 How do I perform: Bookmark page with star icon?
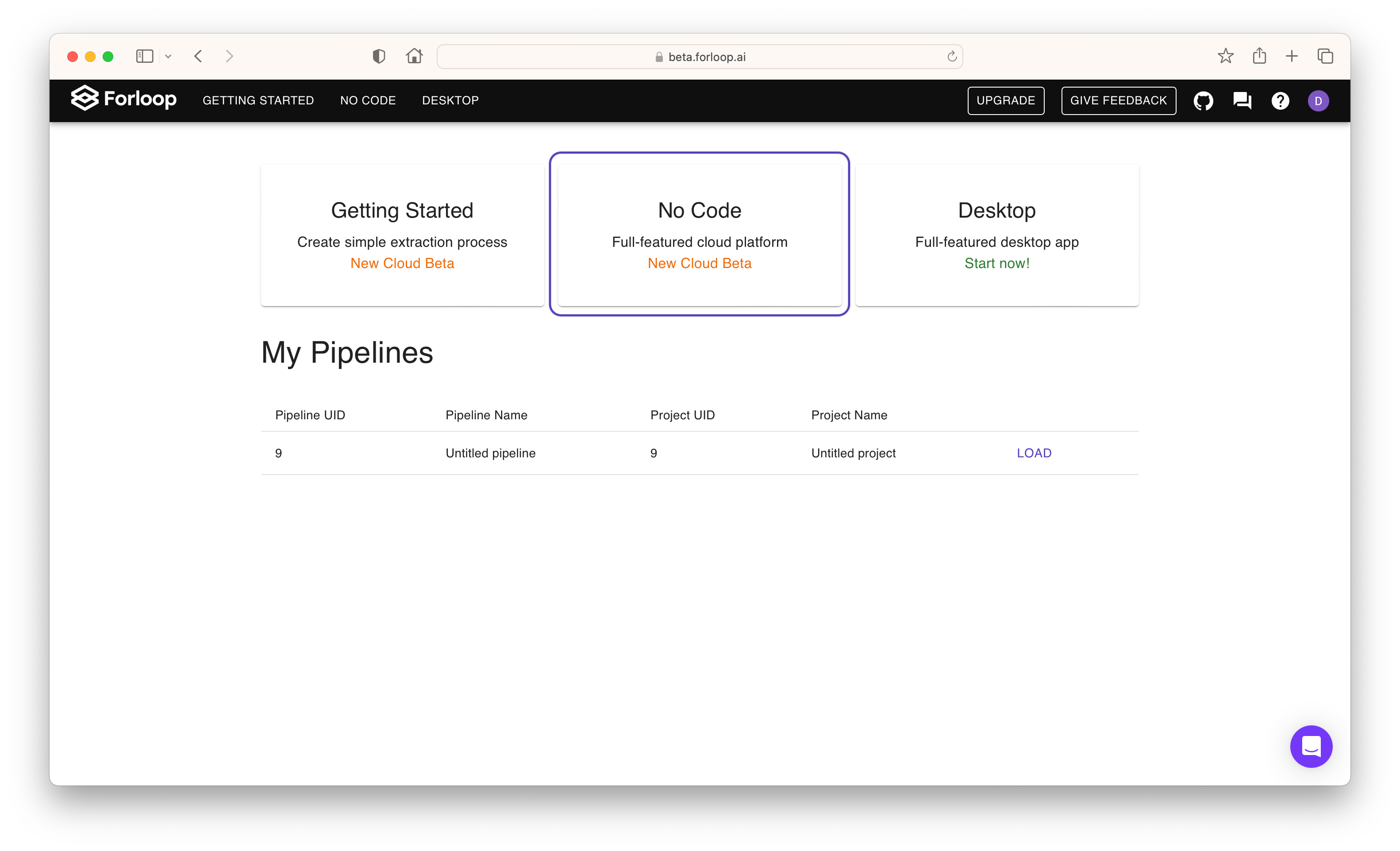point(1226,56)
